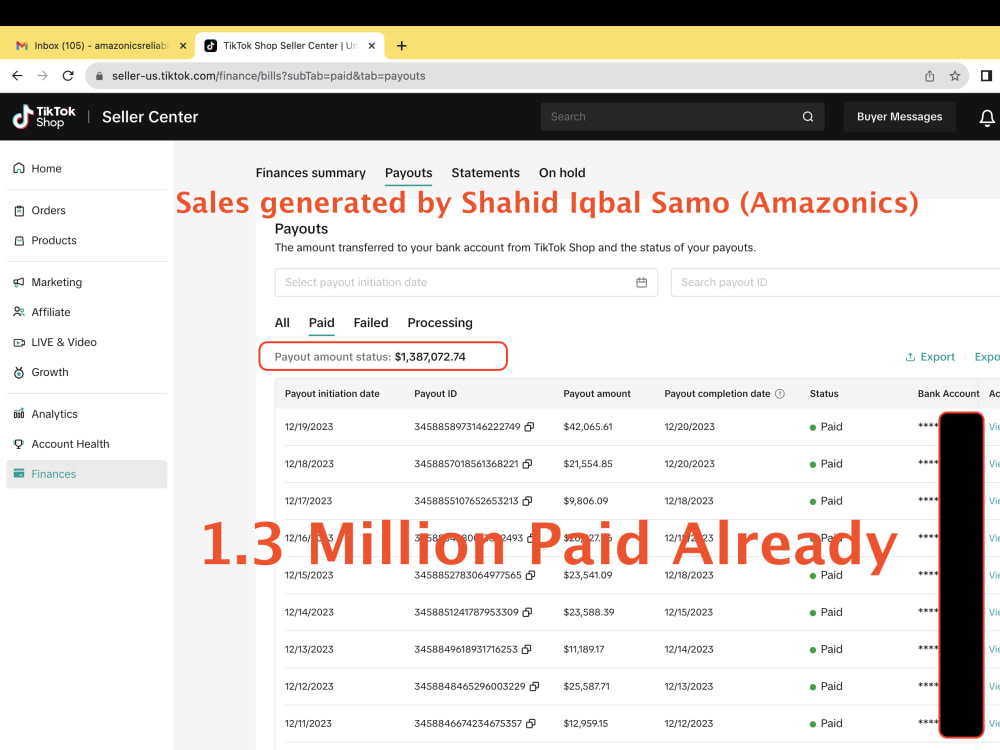Click the Payout initiation date column header
This screenshot has width=1000, height=750.
pyautogui.click(x=332, y=393)
